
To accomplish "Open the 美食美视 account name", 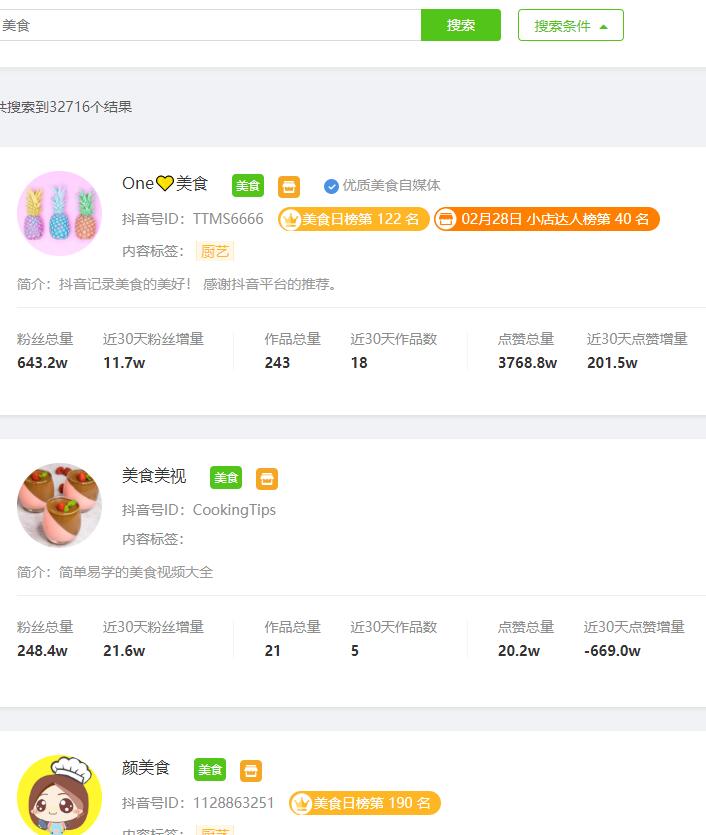I will 154,476.
